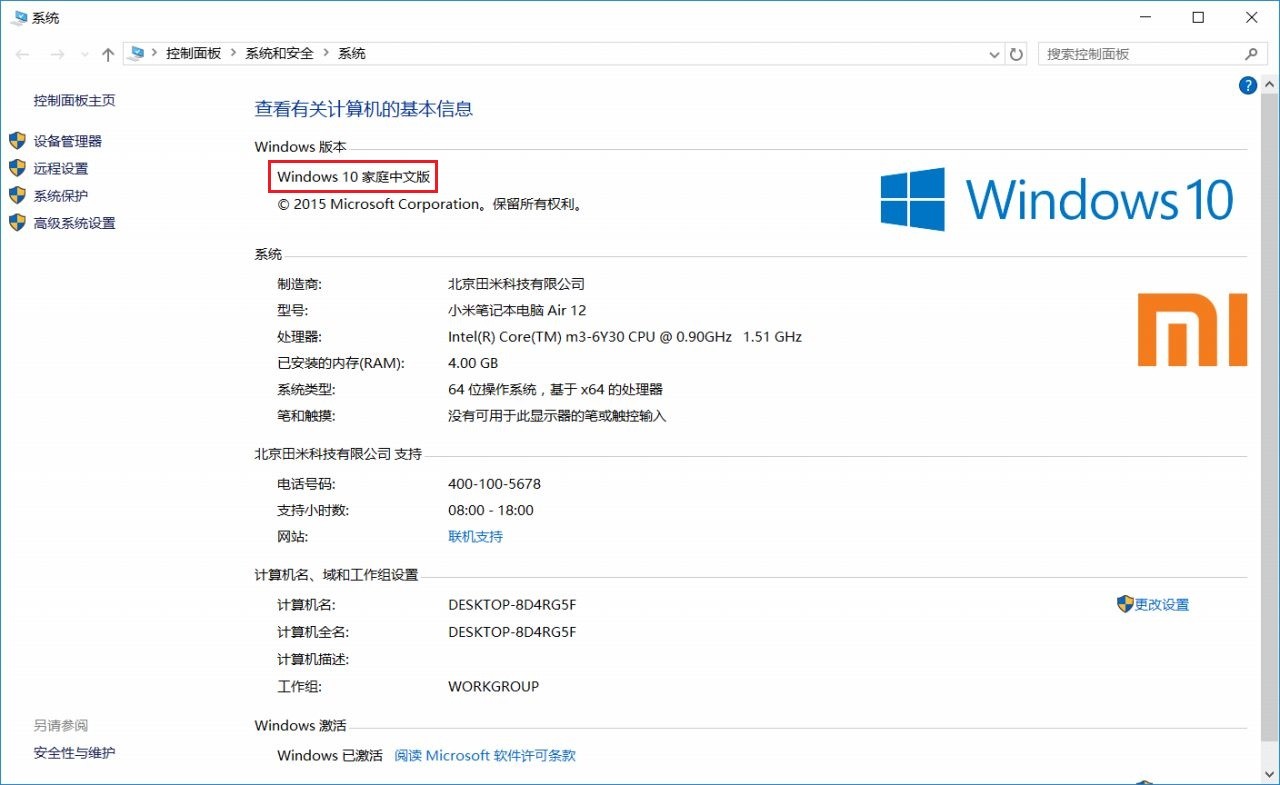Expand chevron after 控制面板 breadcrumb
Screen dimensions: 1280x785
coord(233,54)
